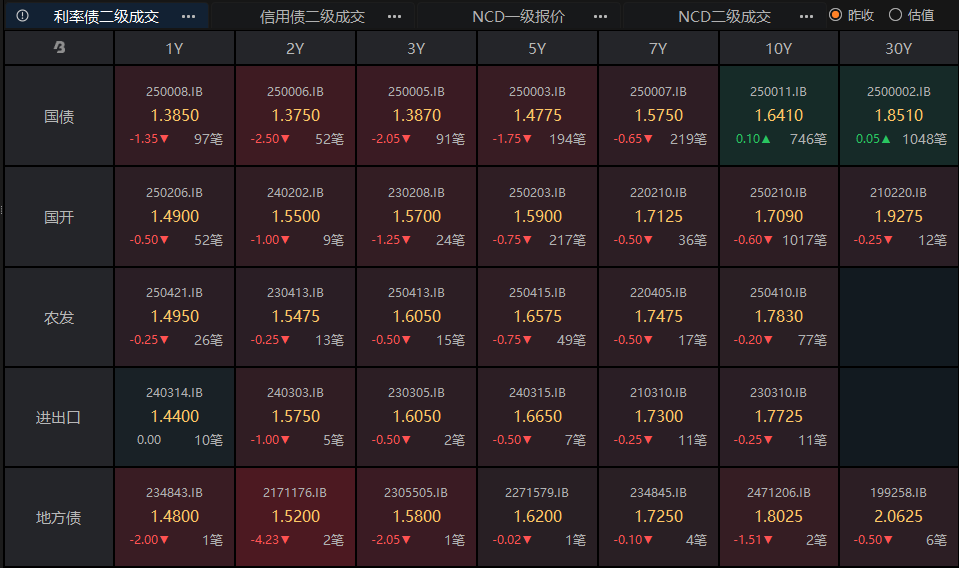Click the 10Y column header

[779, 48]
